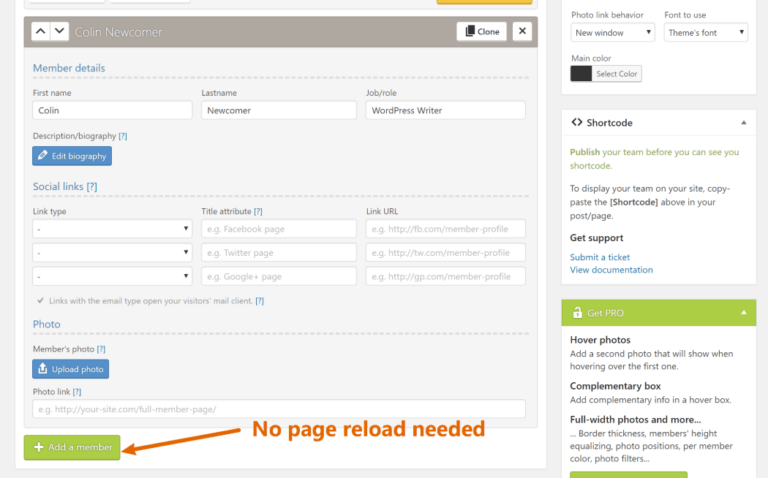Image resolution: width=768 pixels, height=478 pixels.
Task: Click the tw.com link URL field
Action: click(445, 253)
